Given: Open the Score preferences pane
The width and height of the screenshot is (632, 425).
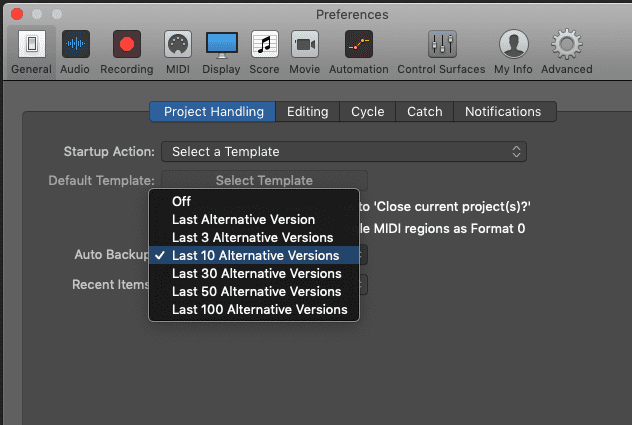Looking at the screenshot, I should pos(264,52).
